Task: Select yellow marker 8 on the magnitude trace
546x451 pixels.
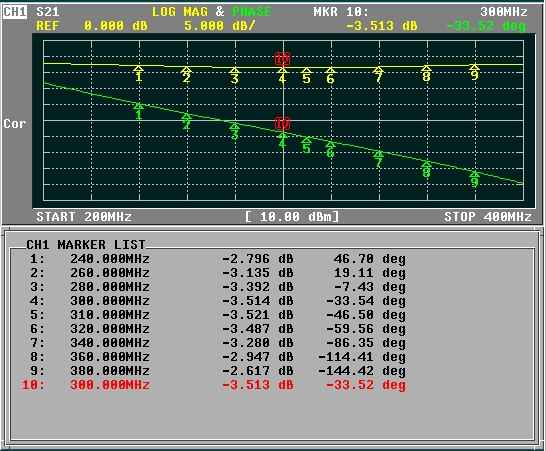Action: pyautogui.click(x=427, y=73)
